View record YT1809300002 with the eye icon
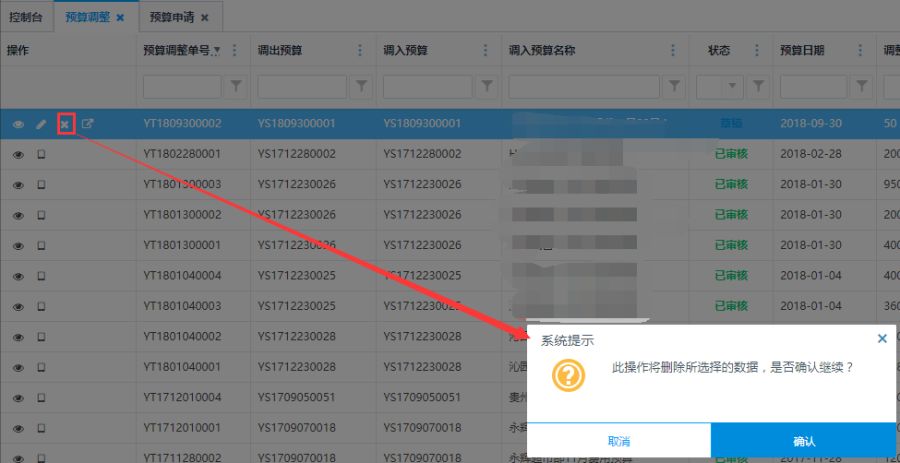 pyautogui.click(x=18, y=124)
